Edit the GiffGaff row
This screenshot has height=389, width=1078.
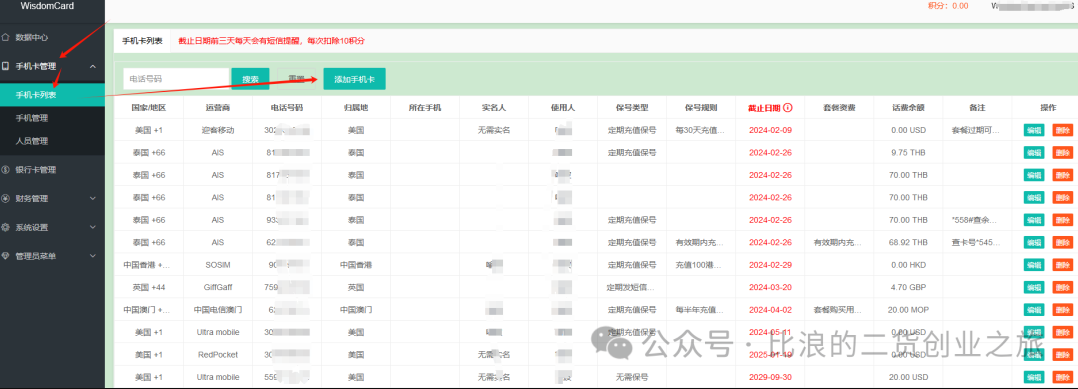1033,287
